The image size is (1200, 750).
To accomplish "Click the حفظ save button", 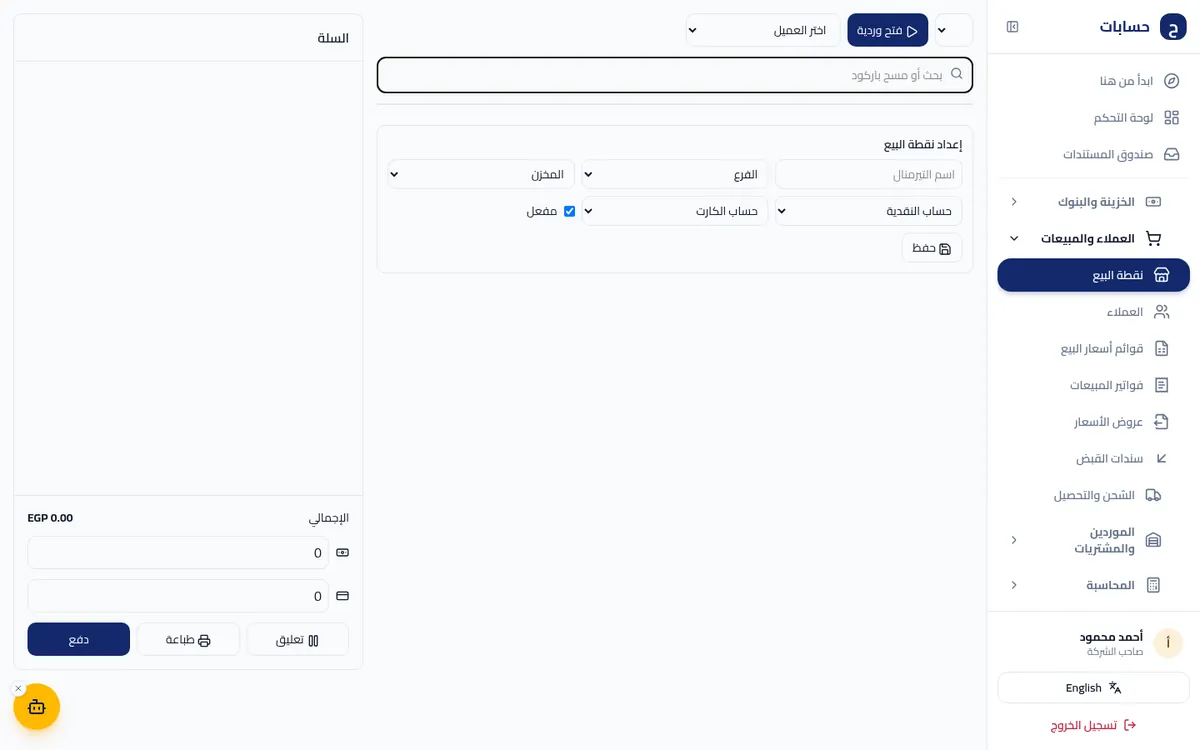I will point(932,248).
